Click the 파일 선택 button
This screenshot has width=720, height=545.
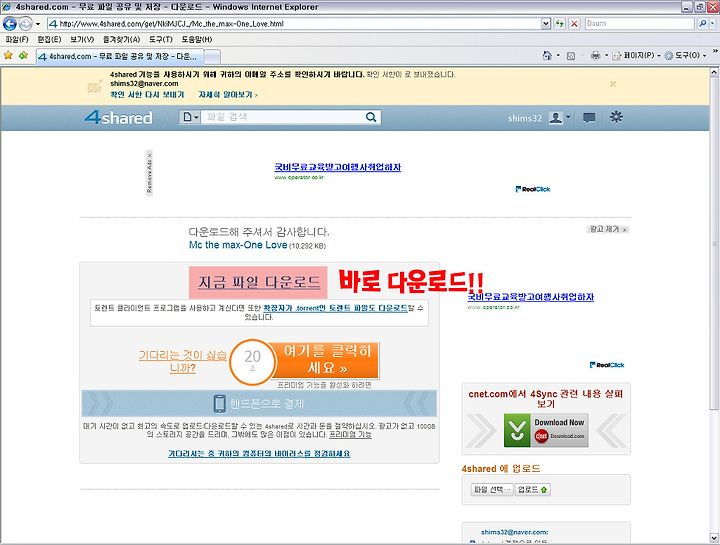tap(492, 489)
